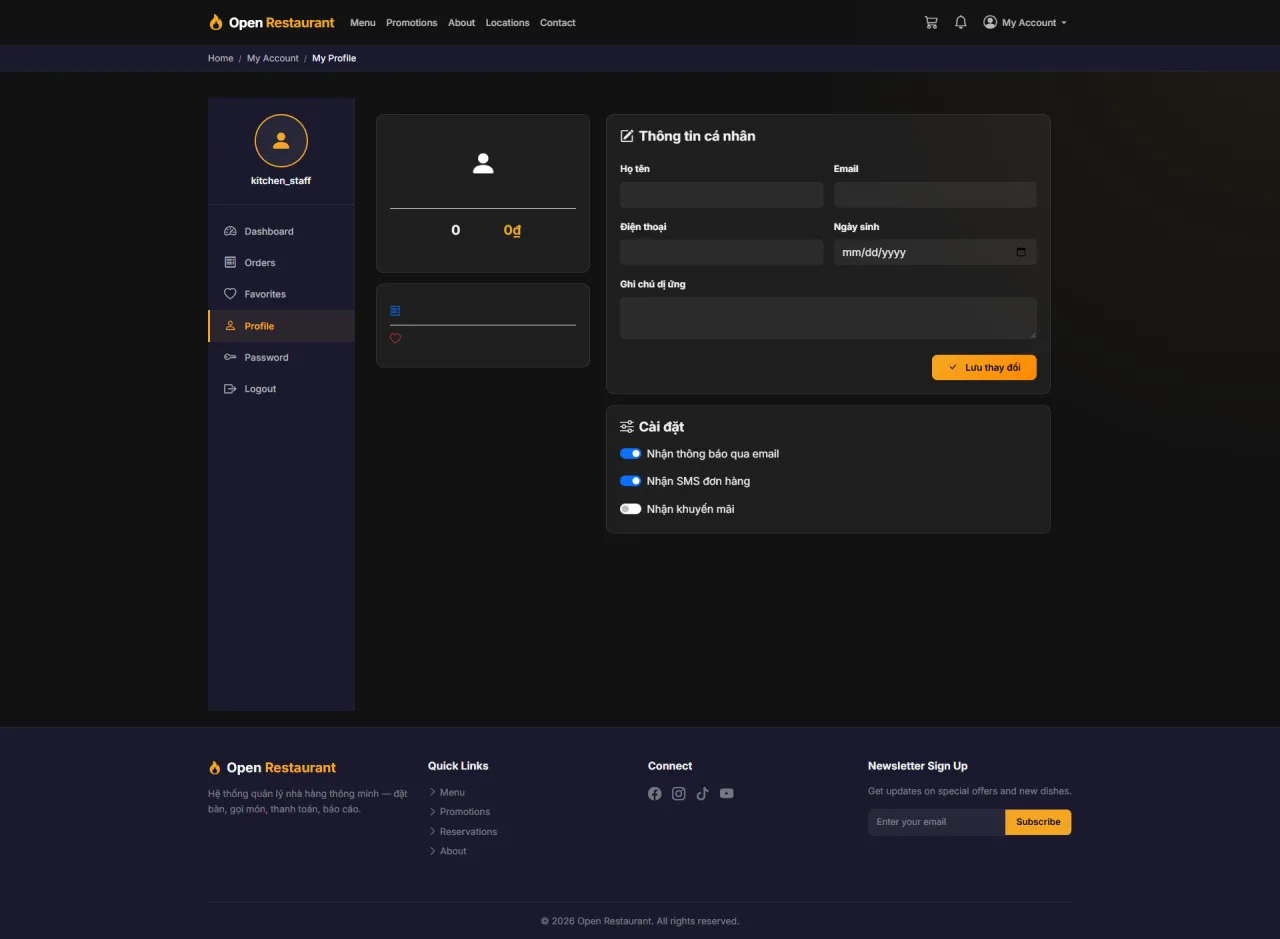Select Logout in the sidebar

pos(281,389)
